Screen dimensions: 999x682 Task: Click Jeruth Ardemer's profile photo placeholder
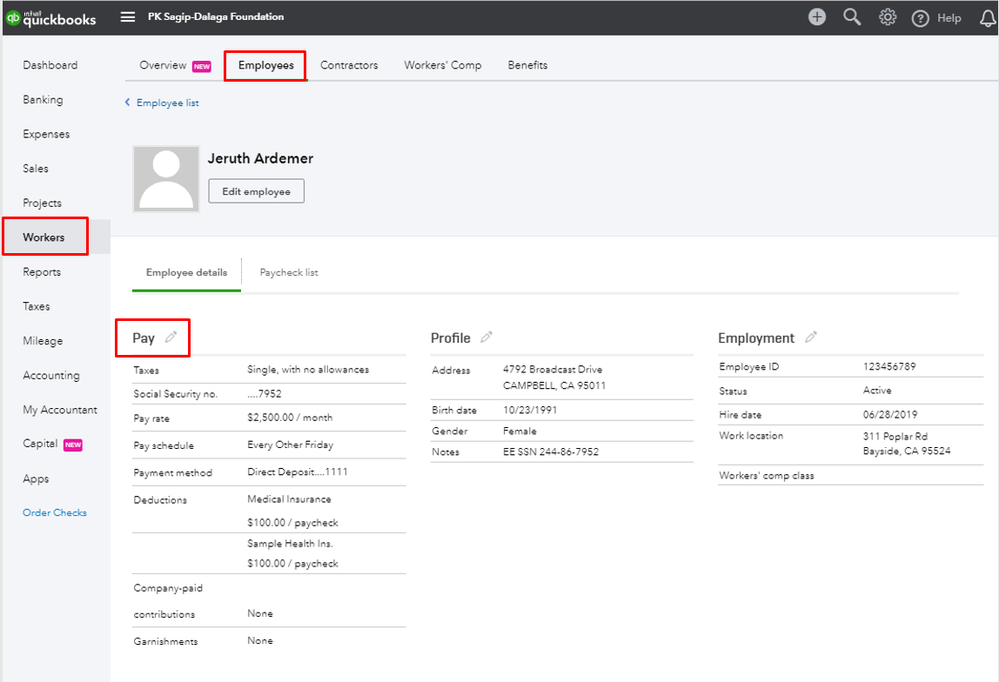pyautogui.click(x=165, y=179)
